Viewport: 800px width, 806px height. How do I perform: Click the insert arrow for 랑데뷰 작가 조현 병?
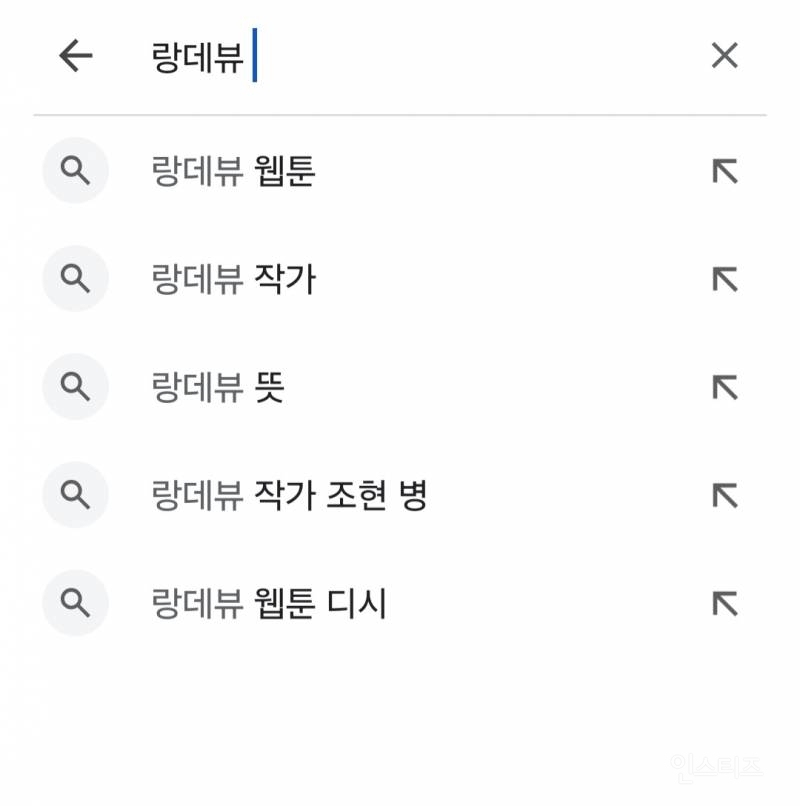723,495
